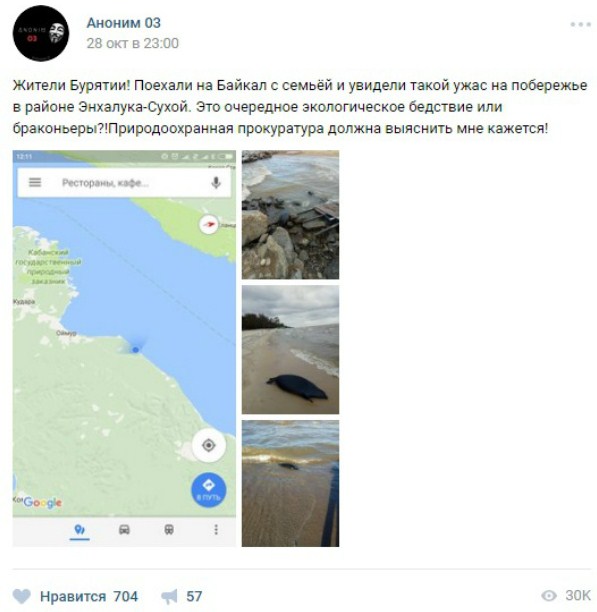The image size is (597, 612).
Task: Like the post with heart icon
Action: pos(21,596)
